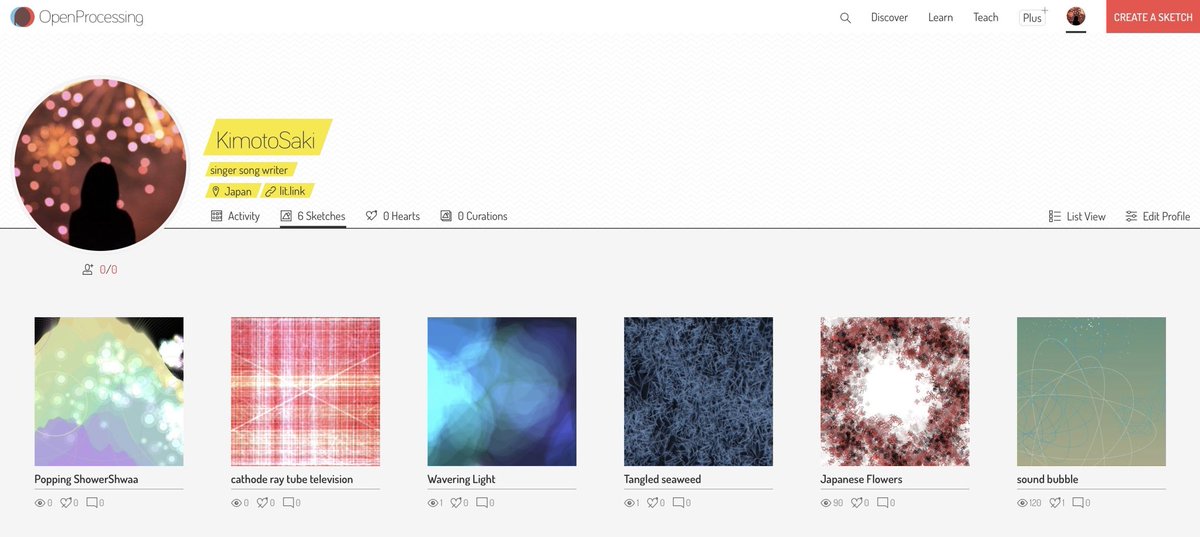1200x537 pixels.
Task: Open the Learn menu
Action: tap(940, 17)
